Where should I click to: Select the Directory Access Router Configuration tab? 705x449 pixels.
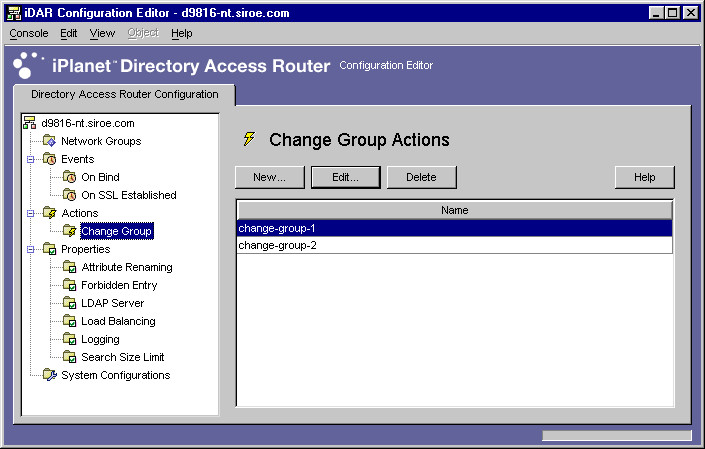point(125,94)
